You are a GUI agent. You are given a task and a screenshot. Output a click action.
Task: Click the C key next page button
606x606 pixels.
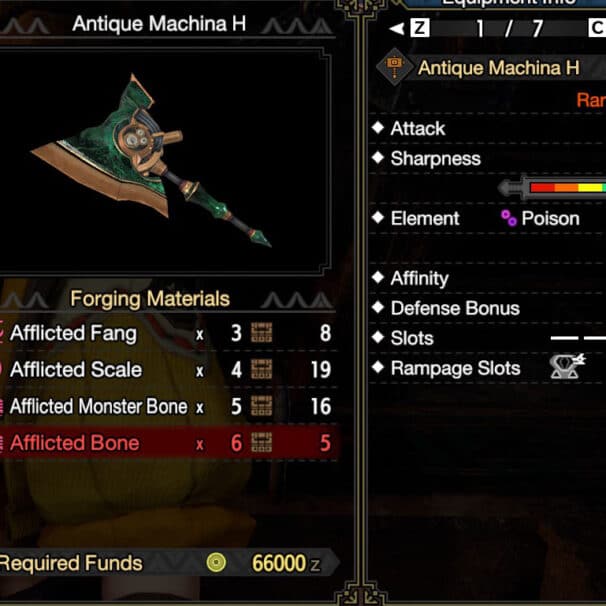click(597, 28)
